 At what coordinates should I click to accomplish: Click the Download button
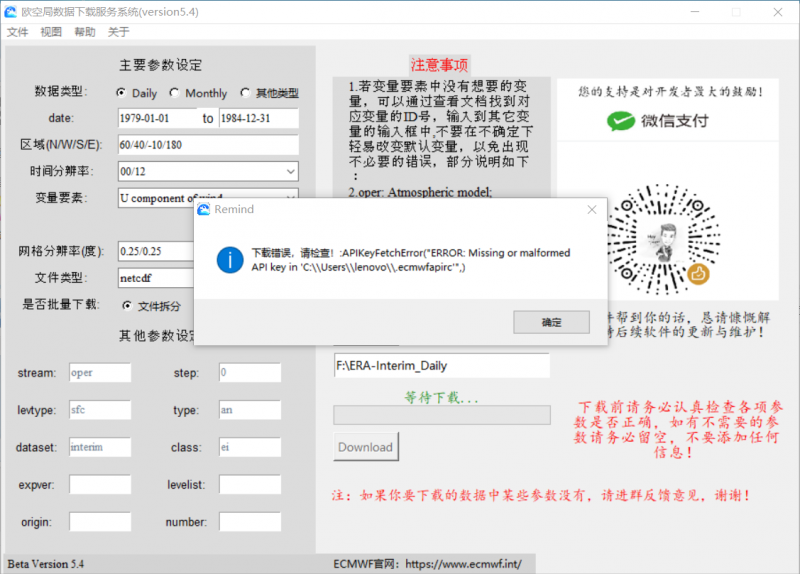click(365, 447)
